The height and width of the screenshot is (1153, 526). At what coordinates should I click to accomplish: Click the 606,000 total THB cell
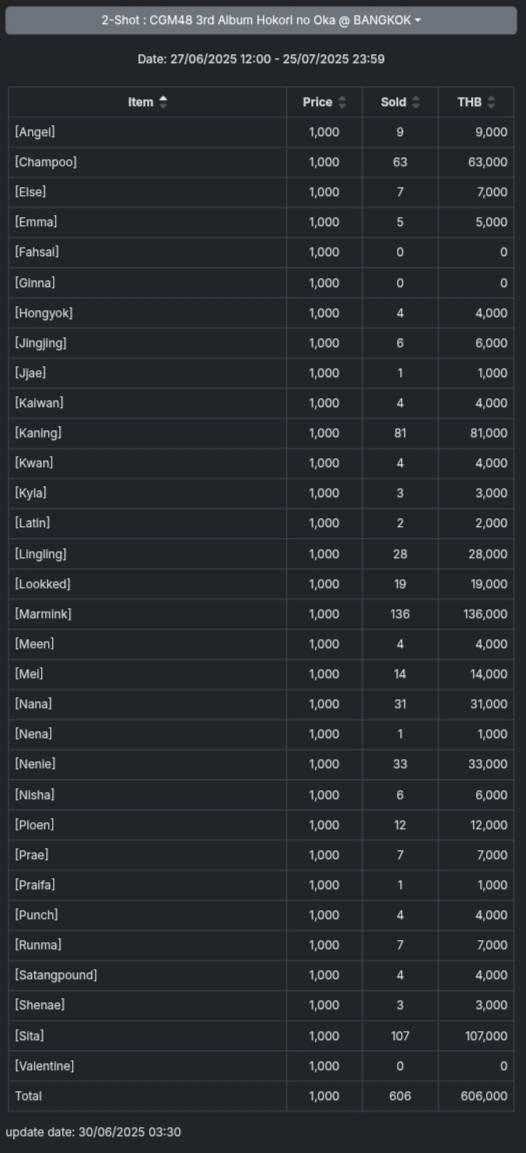tap(476, 1096)
